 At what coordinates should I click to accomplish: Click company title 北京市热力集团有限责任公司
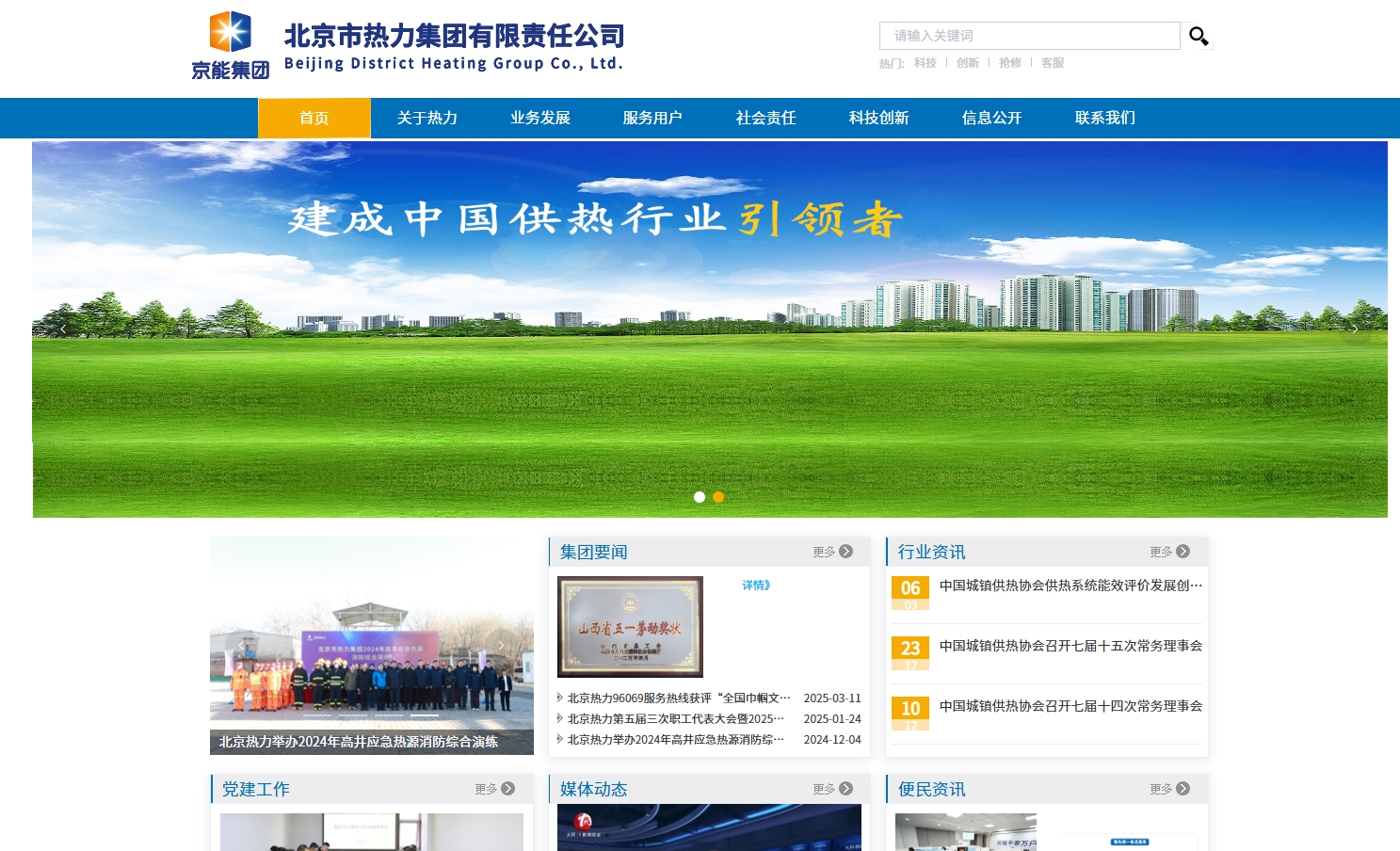tap(455, 36)
